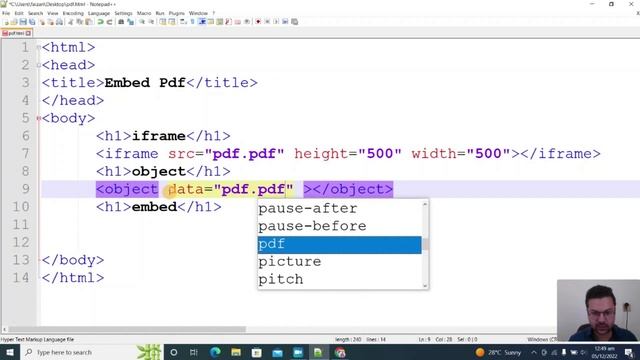This screenshot has height=360, width=640.
Task: Choose pause-after from autocomplete list
Action: (x=340, y=209)
